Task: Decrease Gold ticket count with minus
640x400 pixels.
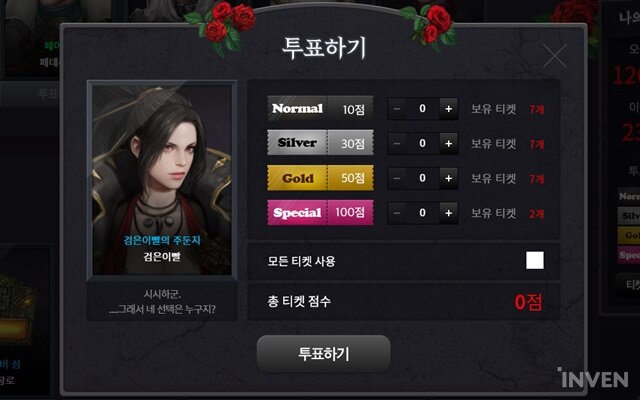Action: (397, 178)
